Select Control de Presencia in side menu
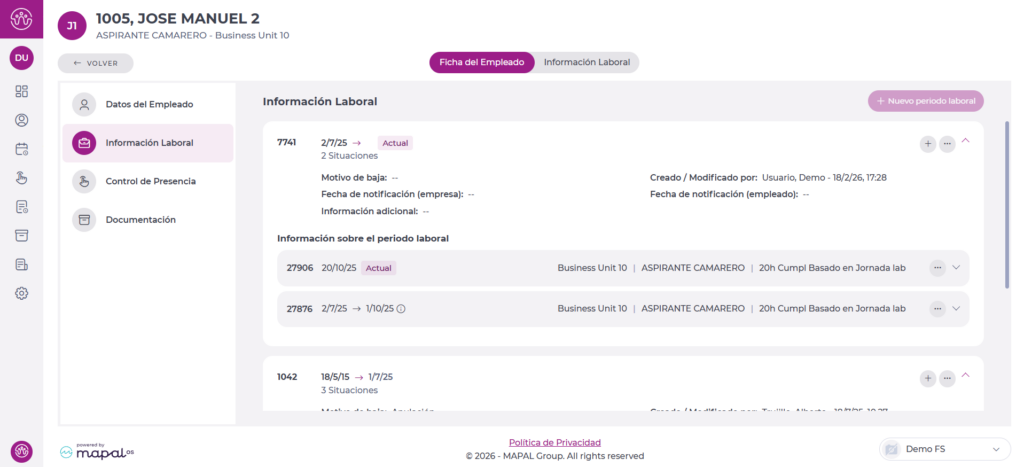 pos(150,181)
